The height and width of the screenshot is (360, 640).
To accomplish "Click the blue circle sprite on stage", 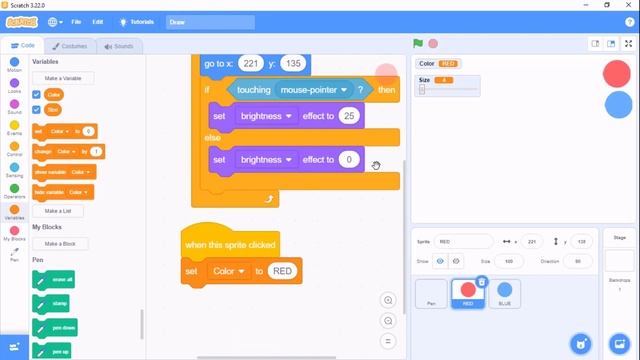I will point(618,105).
